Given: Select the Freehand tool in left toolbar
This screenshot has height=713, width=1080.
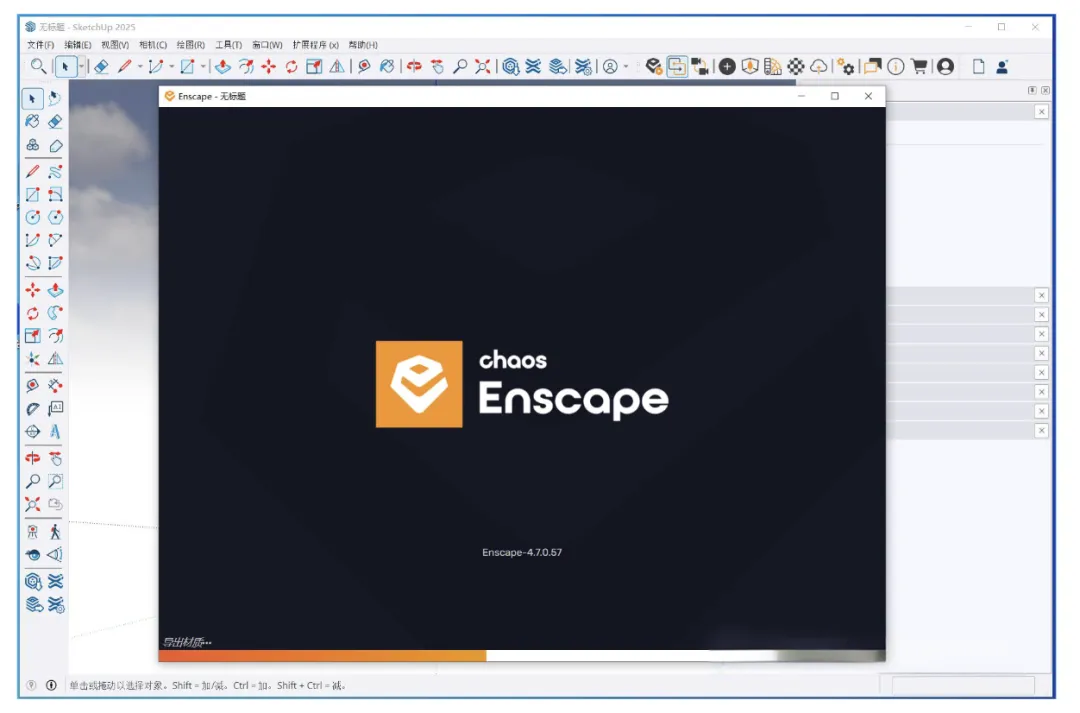Looking at the screenshot, I should click(55, 172).
